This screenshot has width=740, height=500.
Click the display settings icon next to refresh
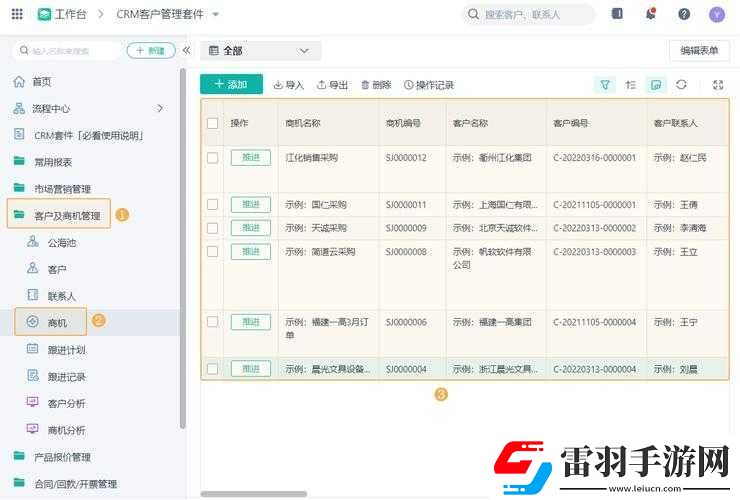[656, 85]
